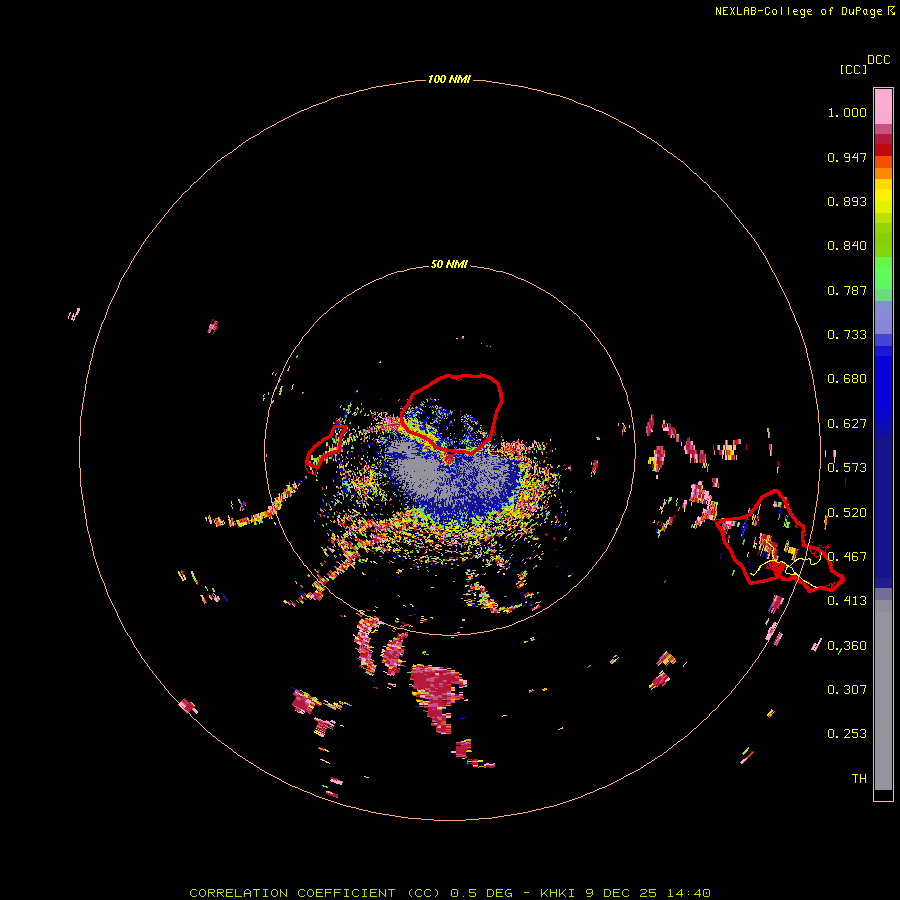Select the 50 NMI range ring label
The image size is (900, 900).
click(x=449, y=264)
